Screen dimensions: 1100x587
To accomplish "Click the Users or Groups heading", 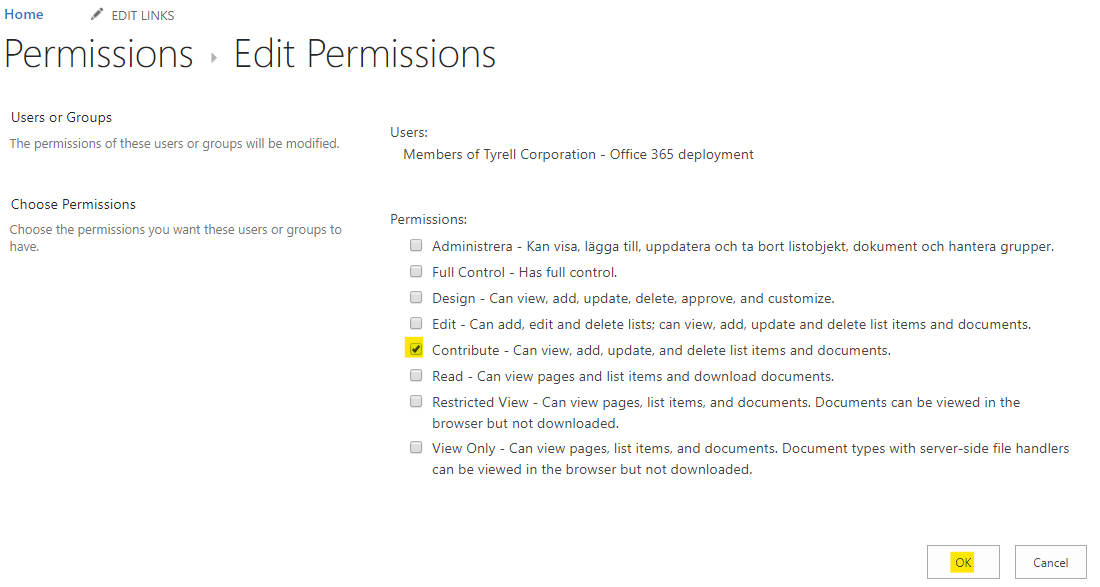I will (60, 117).
